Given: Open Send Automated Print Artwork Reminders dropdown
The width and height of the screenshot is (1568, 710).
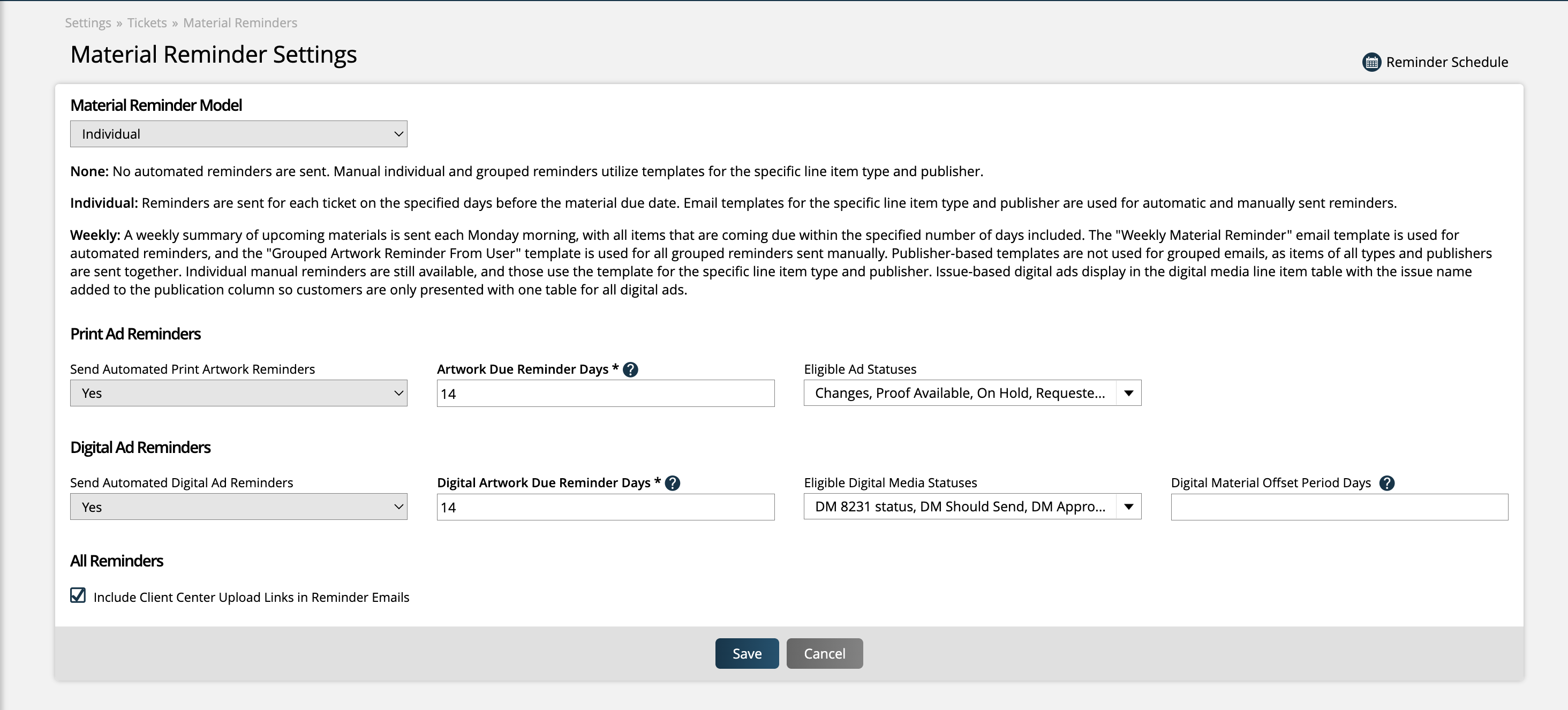Looking at the screenshot, I should click(239, 393).
